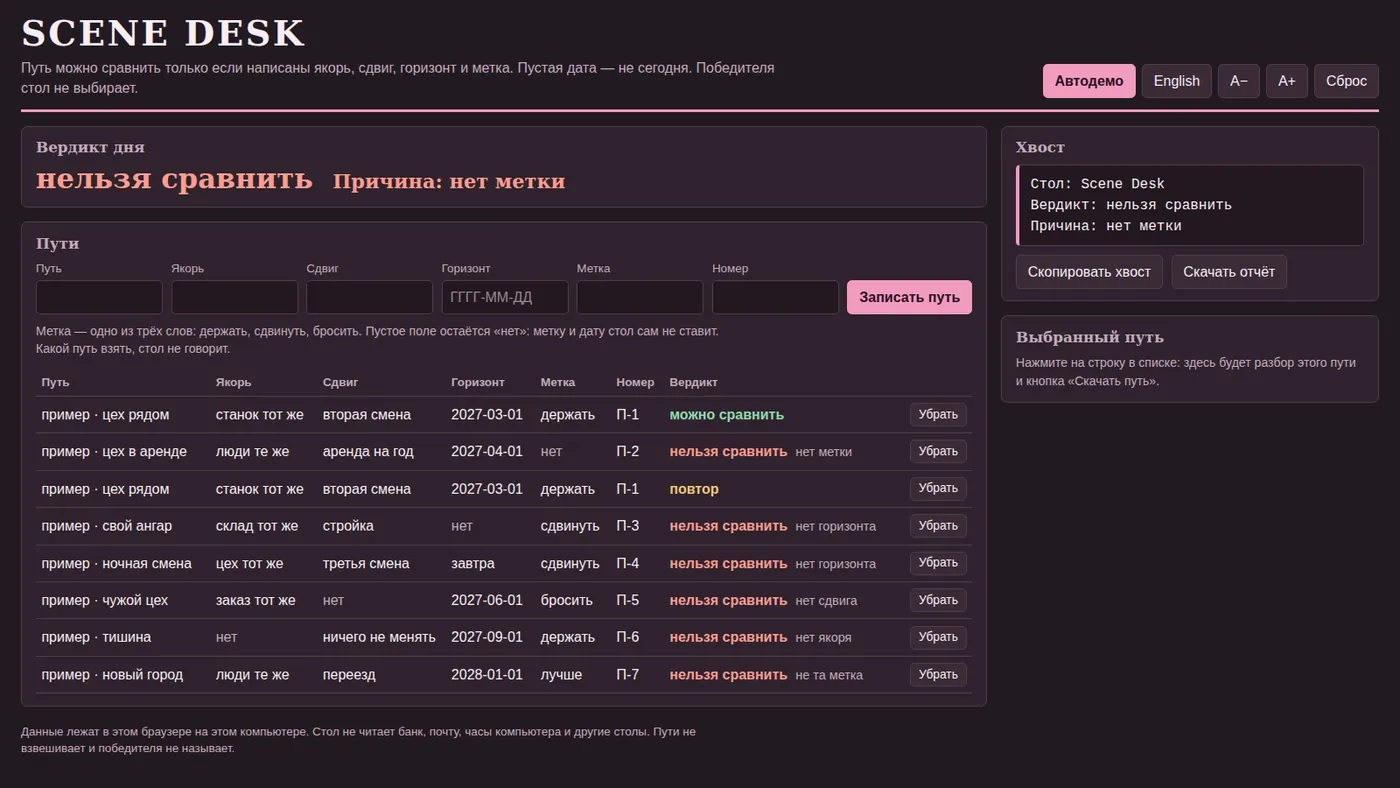Focus the Якорь input field

tap(235, 297)
